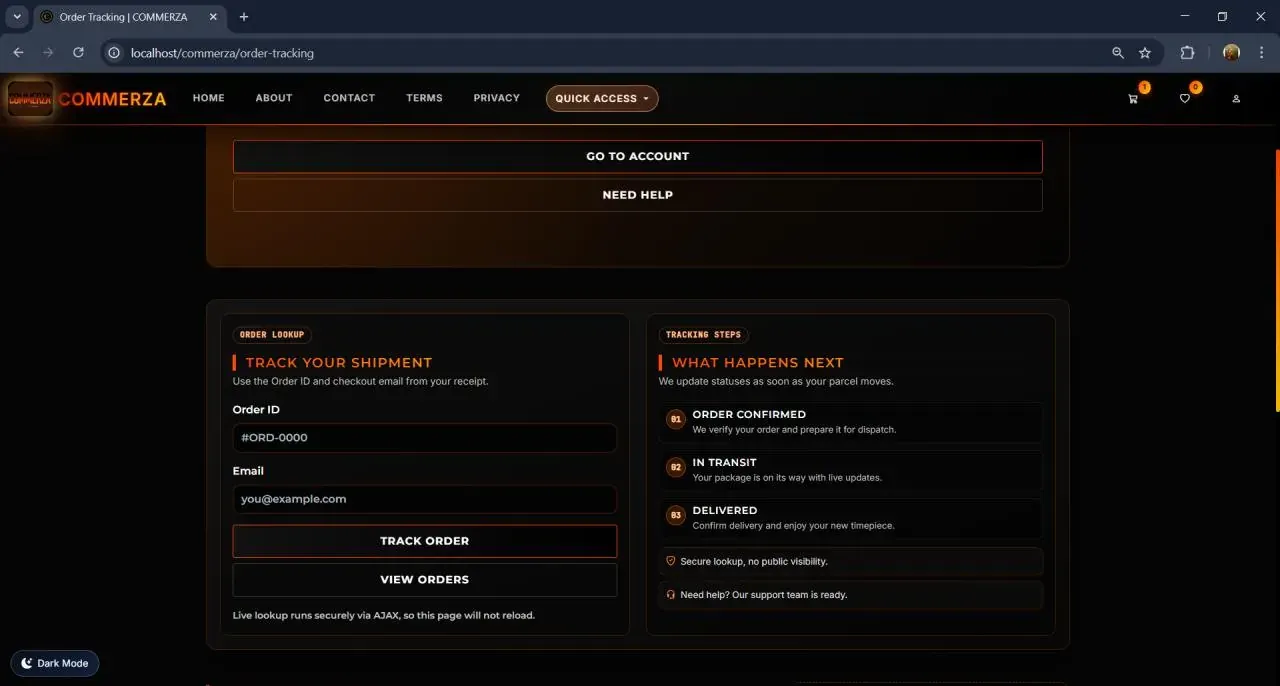This screenshot has width=1280, height=686.
Task: Open the zoom magnifier icon in address bar
Action: (1118, 53)
